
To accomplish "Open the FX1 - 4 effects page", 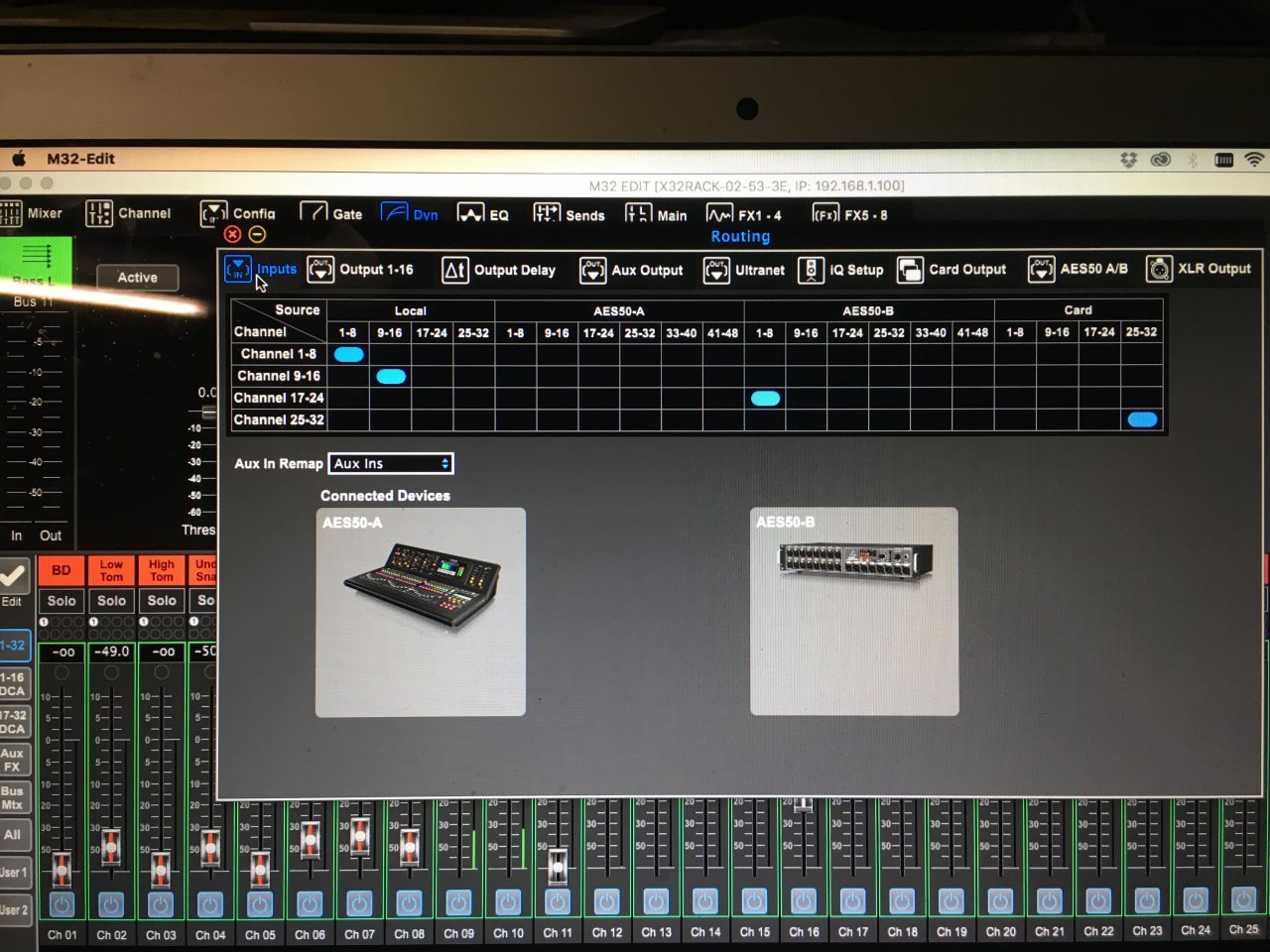I will point(744,214).
